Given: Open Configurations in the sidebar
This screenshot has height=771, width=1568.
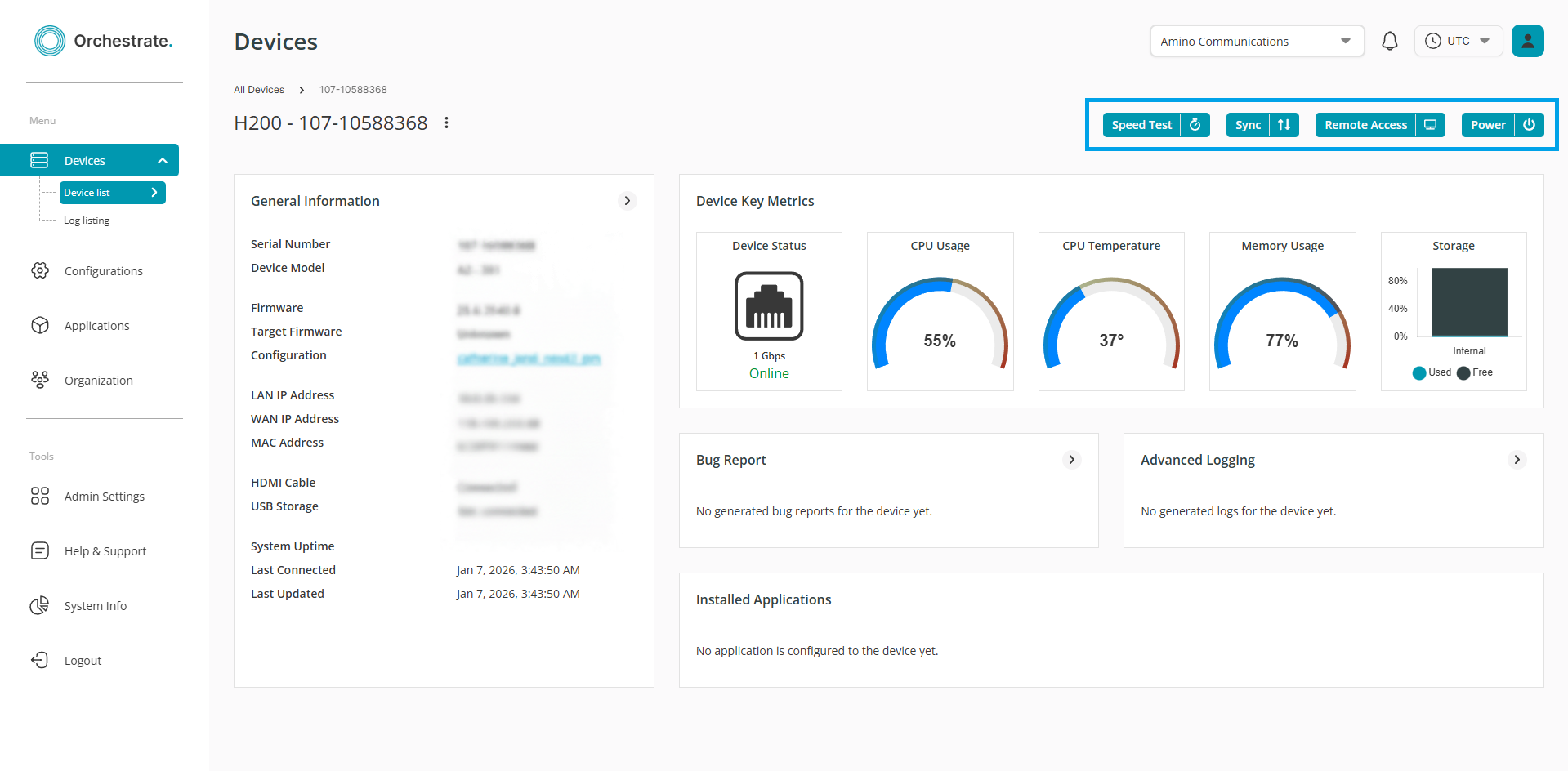Looking at the screenshot, I should [103, 271].
